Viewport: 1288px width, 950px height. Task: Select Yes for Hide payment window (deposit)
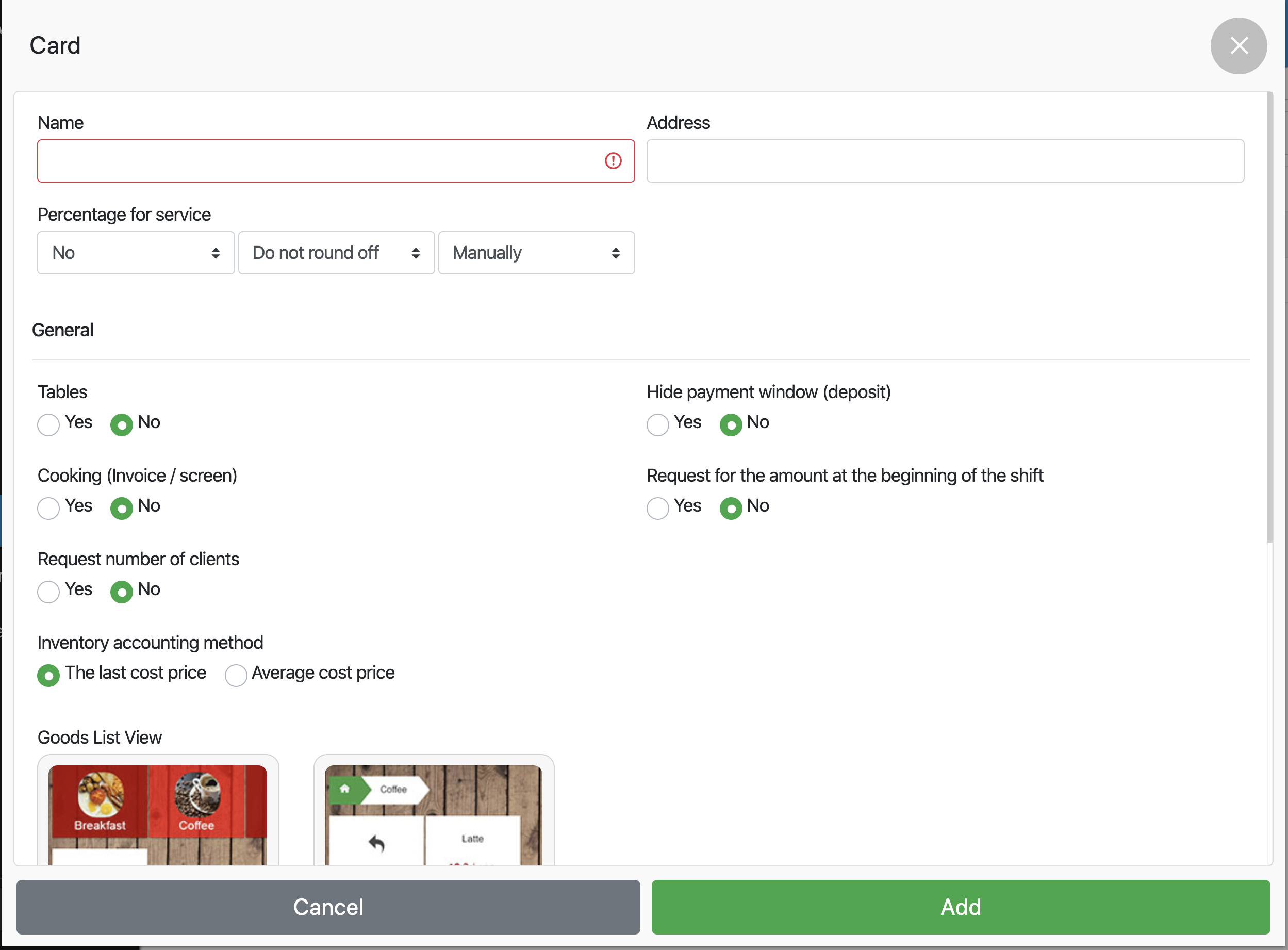[x=657, y=425]
